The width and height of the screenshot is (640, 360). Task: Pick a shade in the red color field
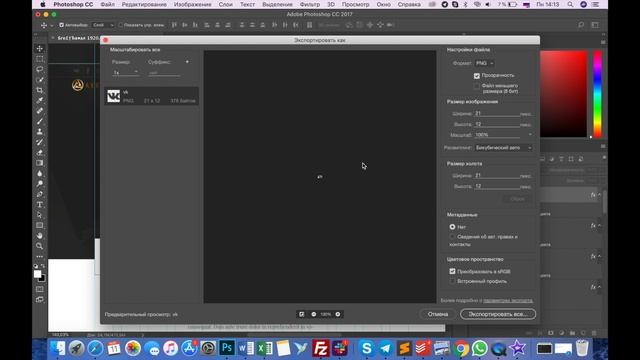[564, 94]
